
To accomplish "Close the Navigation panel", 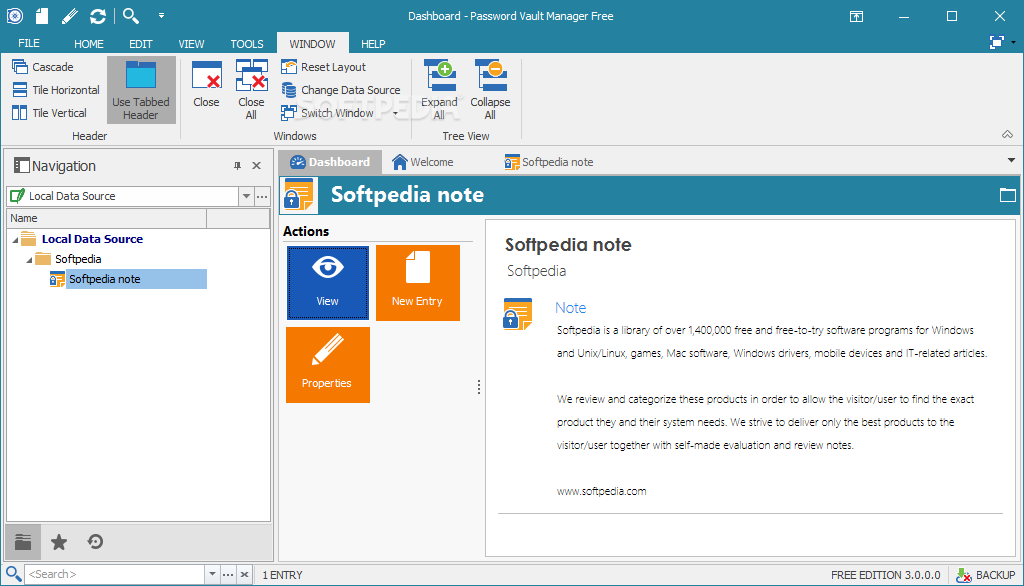I will point(257,166).
